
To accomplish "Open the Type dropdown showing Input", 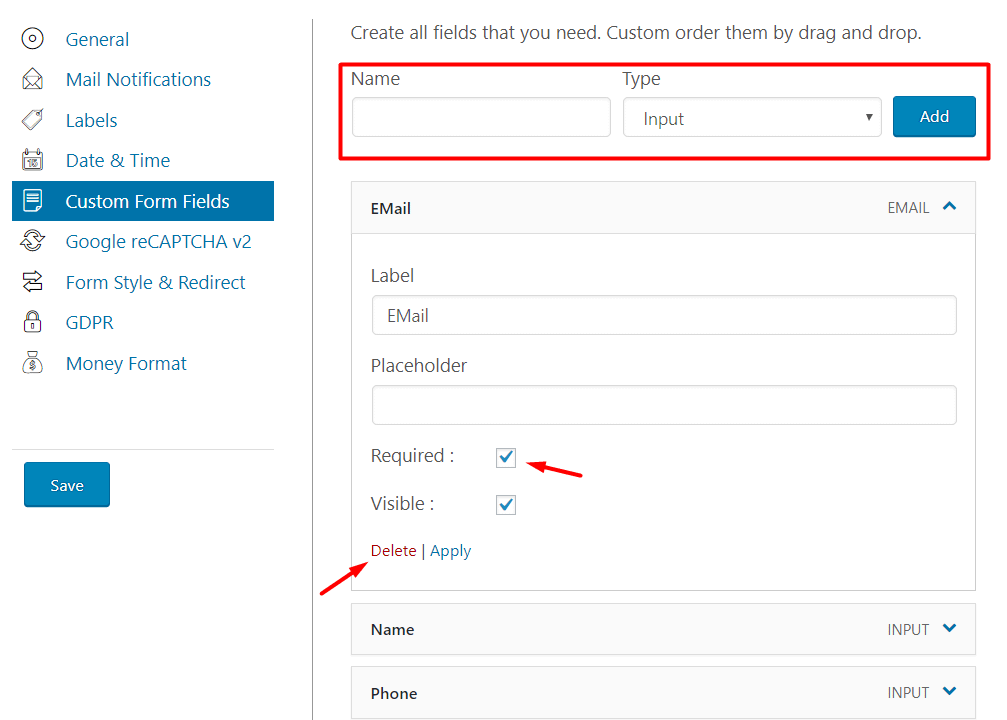I will 751,118.
